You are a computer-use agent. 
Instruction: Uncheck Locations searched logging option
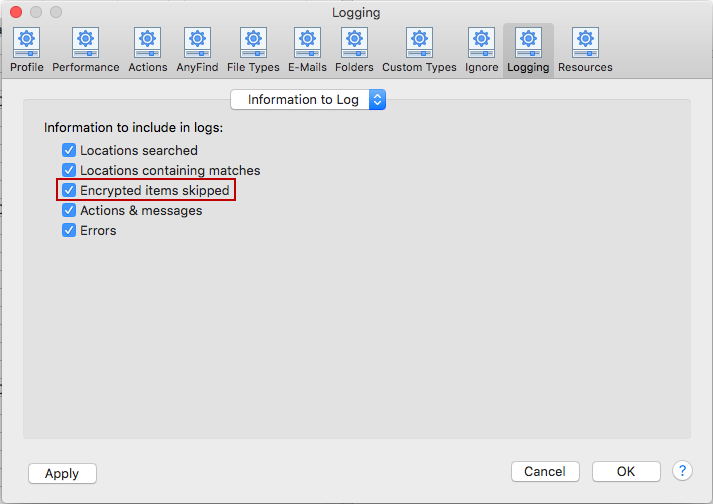[x=69, y=150]
